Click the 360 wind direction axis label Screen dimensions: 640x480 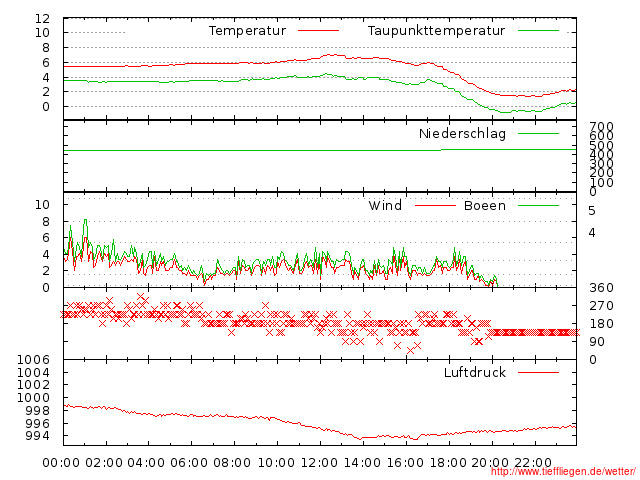click(601, 288)
